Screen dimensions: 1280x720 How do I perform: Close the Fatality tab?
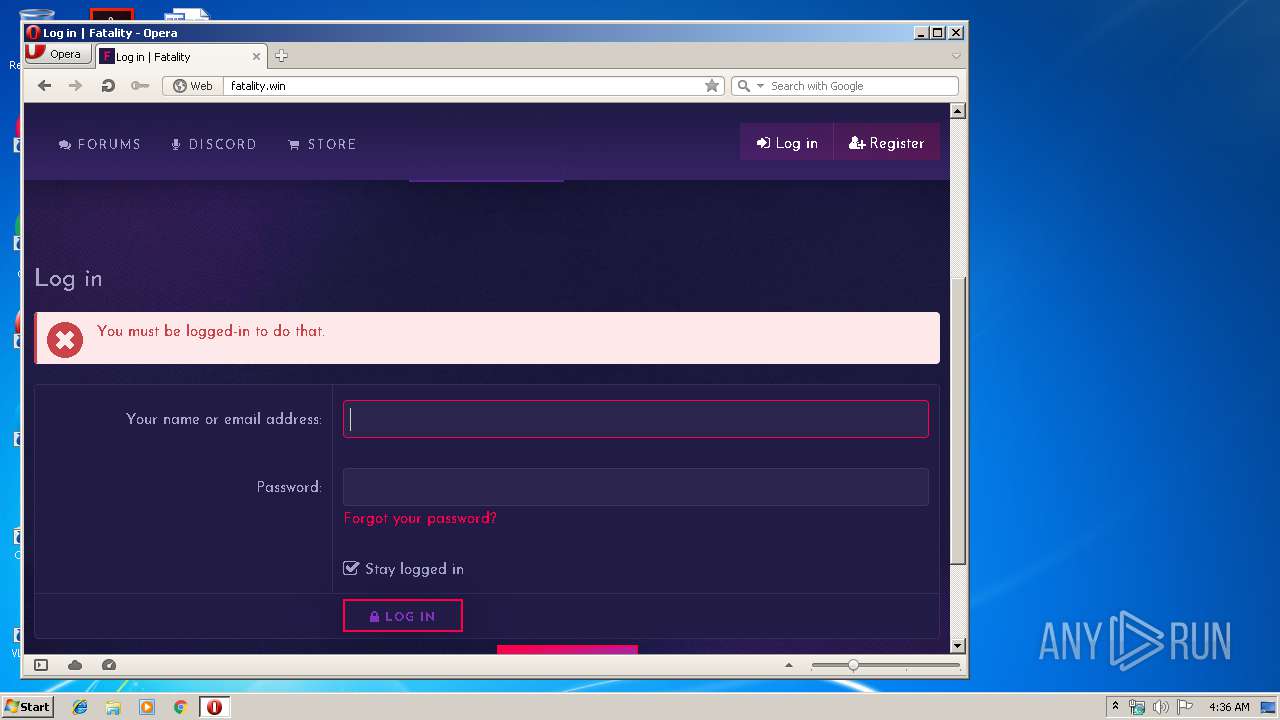(x=256, y=57)
